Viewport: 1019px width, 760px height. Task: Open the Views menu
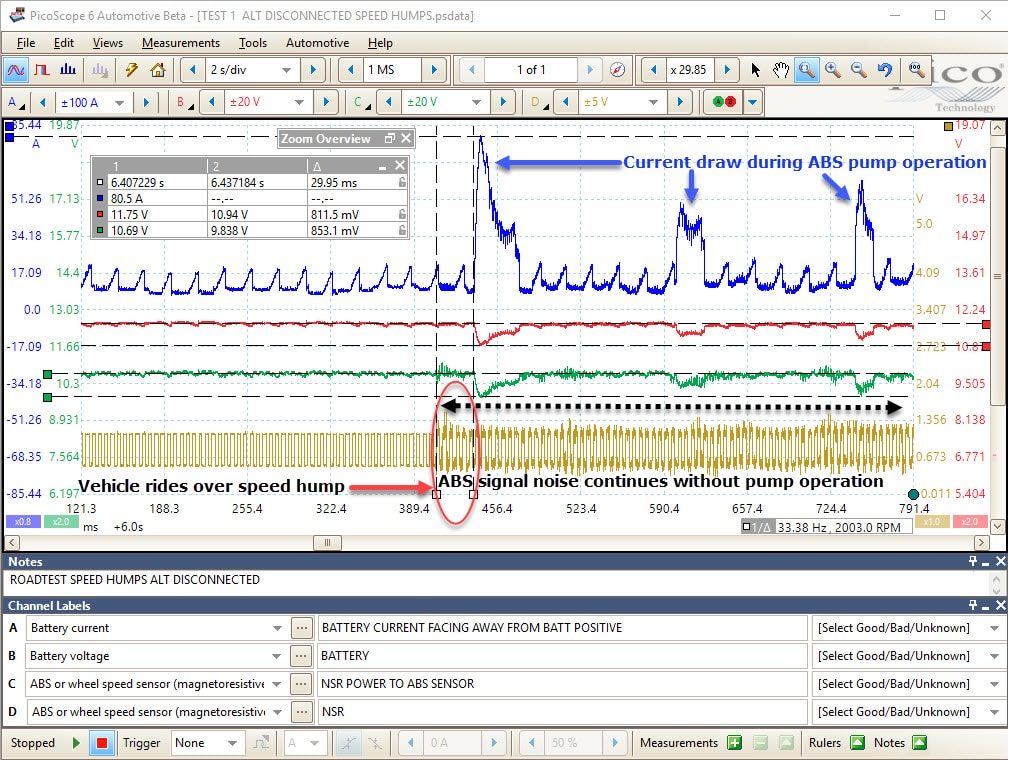(x=108, y=43)
